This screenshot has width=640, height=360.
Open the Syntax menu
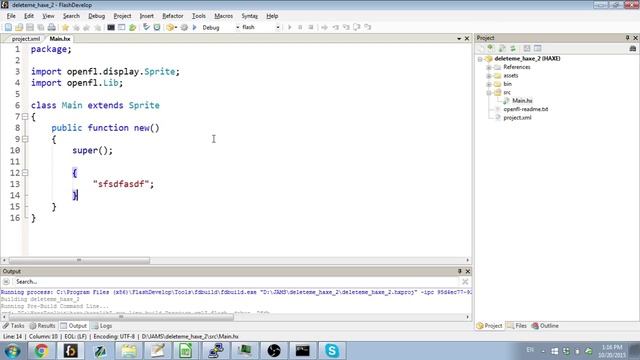tap(249, 16)
